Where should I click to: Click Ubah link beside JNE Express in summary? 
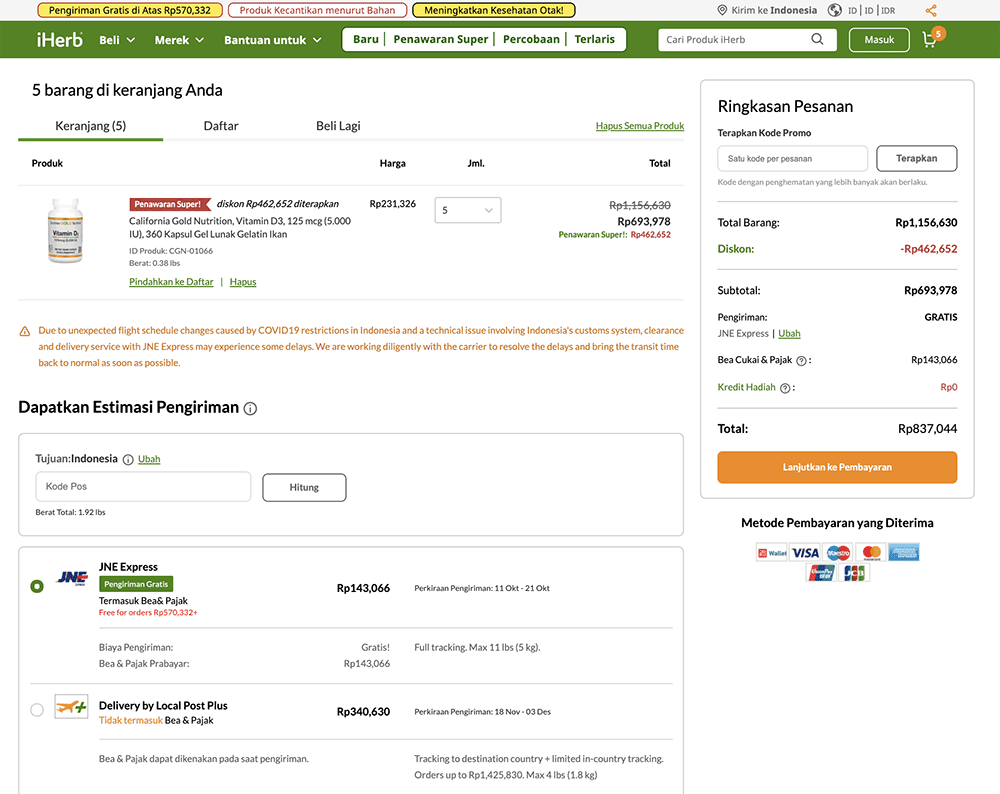tap(789, 333)
